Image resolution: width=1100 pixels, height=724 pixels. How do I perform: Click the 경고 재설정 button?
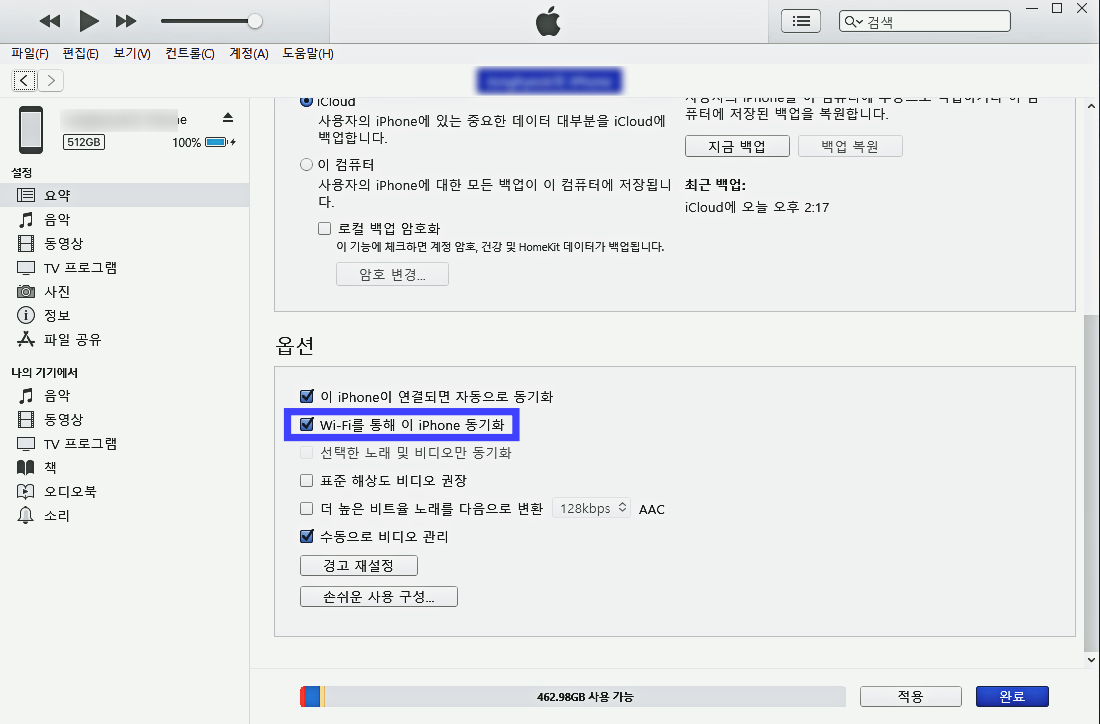pos(358,565)
